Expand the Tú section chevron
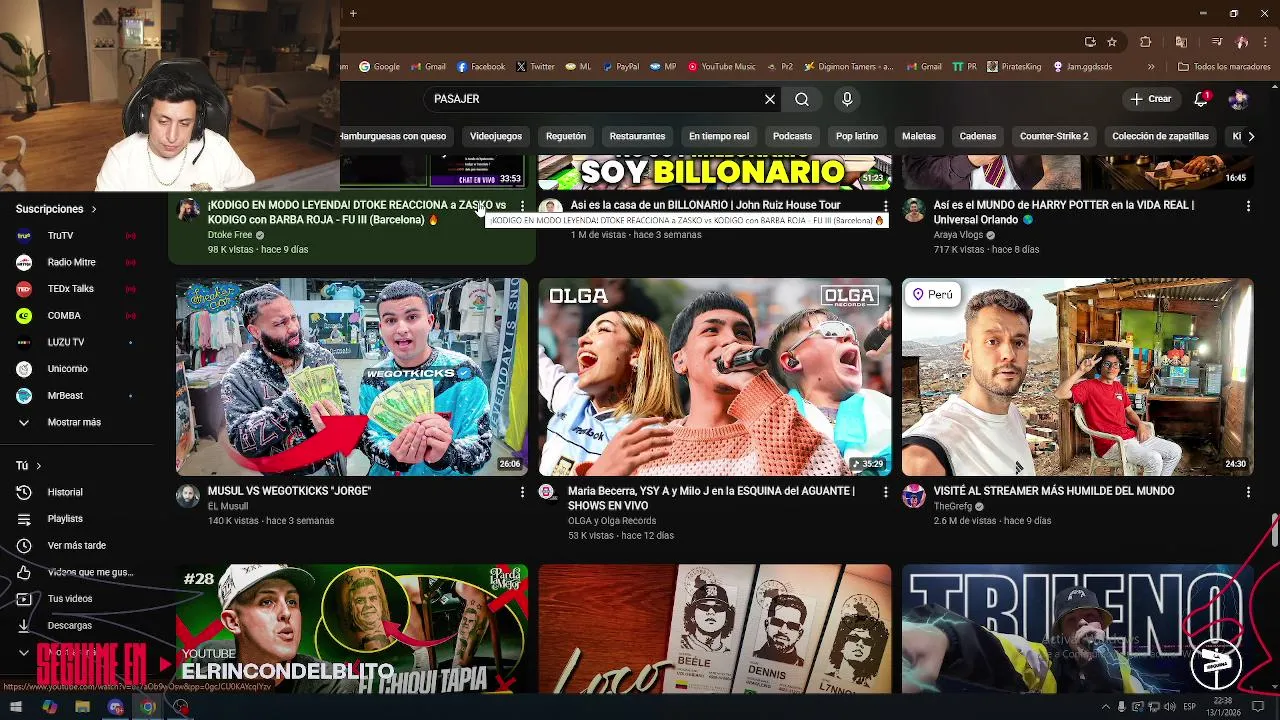1280x720 pixels. tap(38, 466)
